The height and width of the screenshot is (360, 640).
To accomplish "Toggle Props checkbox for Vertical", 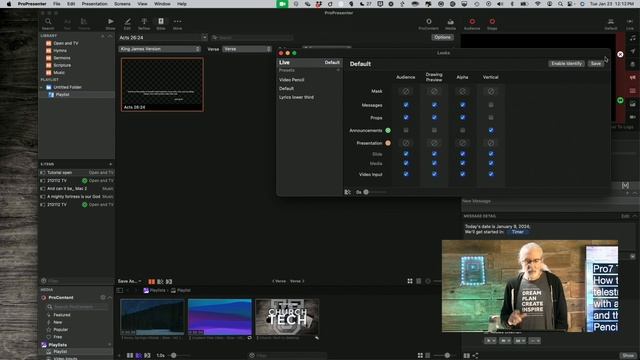I will pyautogui.click(x=491, y=118).
